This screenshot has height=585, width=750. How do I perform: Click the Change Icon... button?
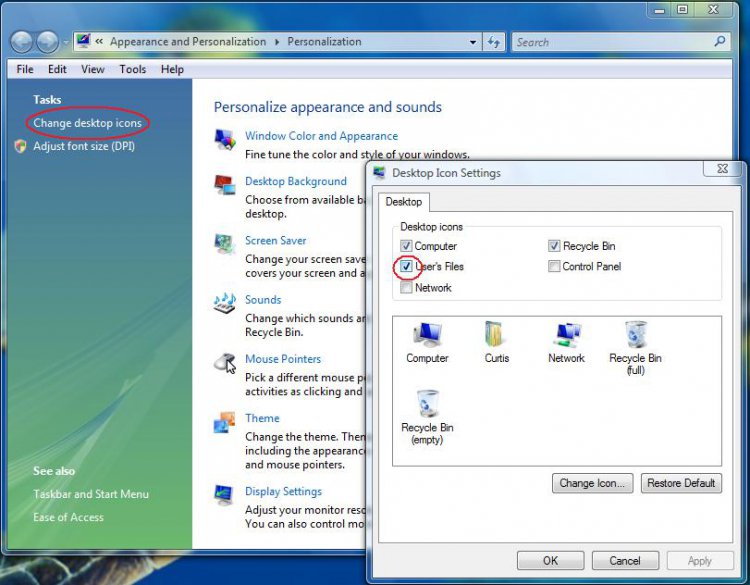click(592, 483)
